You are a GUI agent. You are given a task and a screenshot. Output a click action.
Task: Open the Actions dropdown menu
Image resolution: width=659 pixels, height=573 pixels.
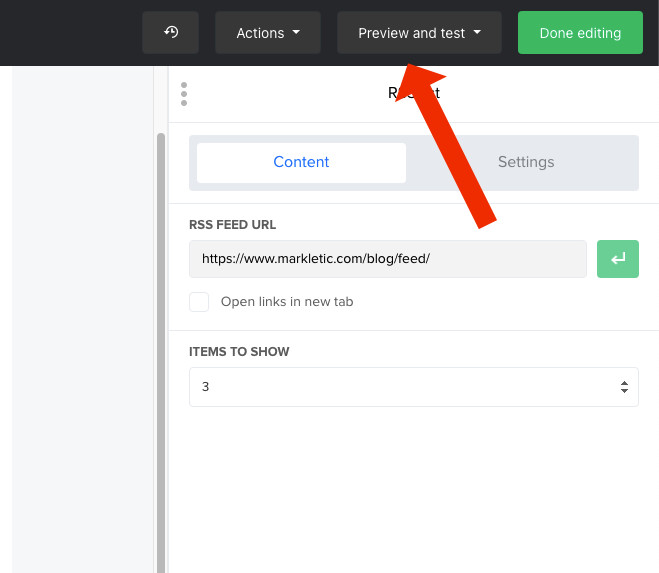point(267,33)
